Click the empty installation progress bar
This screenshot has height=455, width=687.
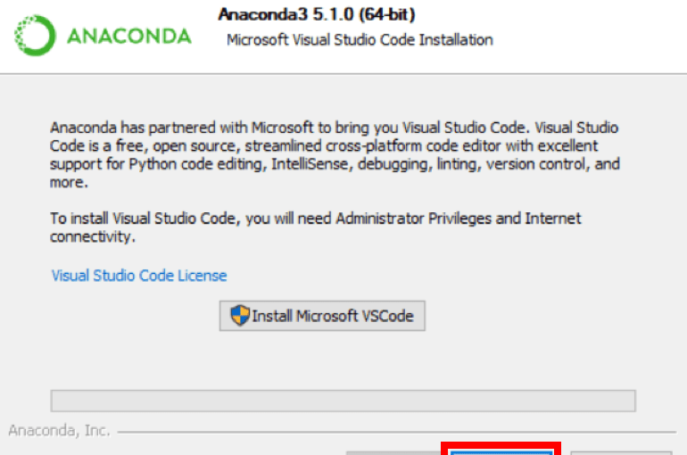pyautogui.click(x=343, y=401)
